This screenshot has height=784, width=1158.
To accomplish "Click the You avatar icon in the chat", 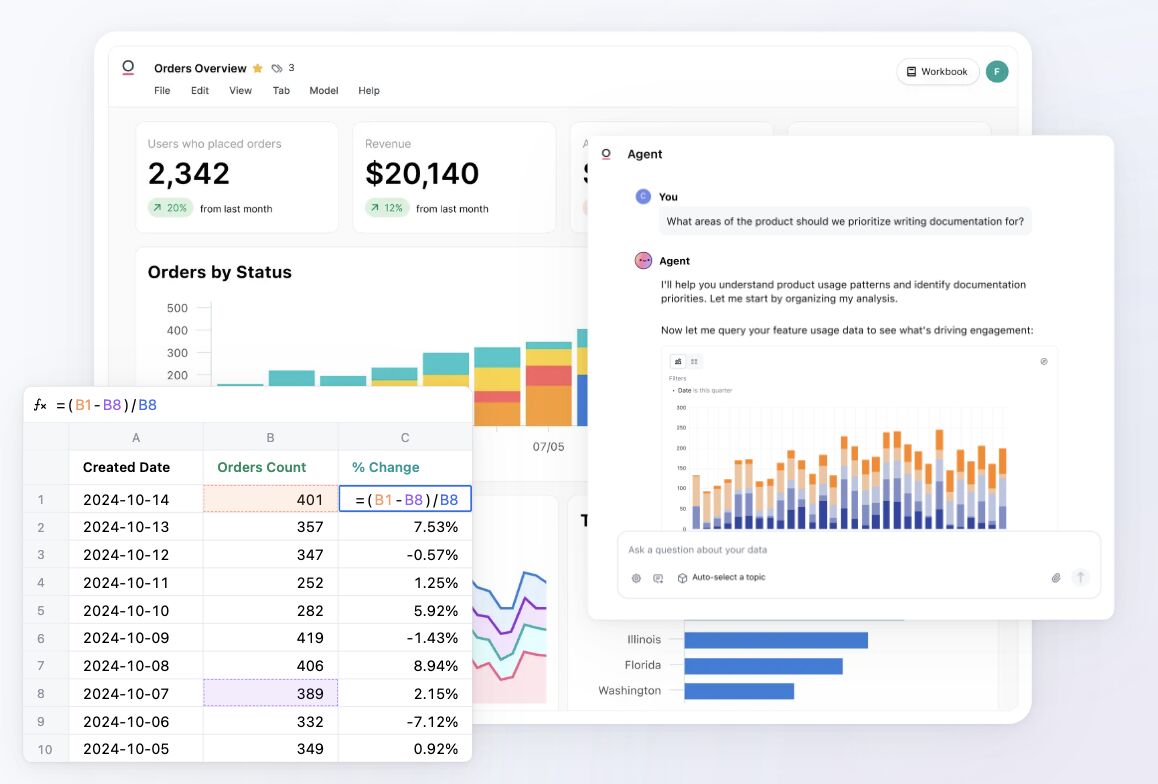I will [643, 196].
